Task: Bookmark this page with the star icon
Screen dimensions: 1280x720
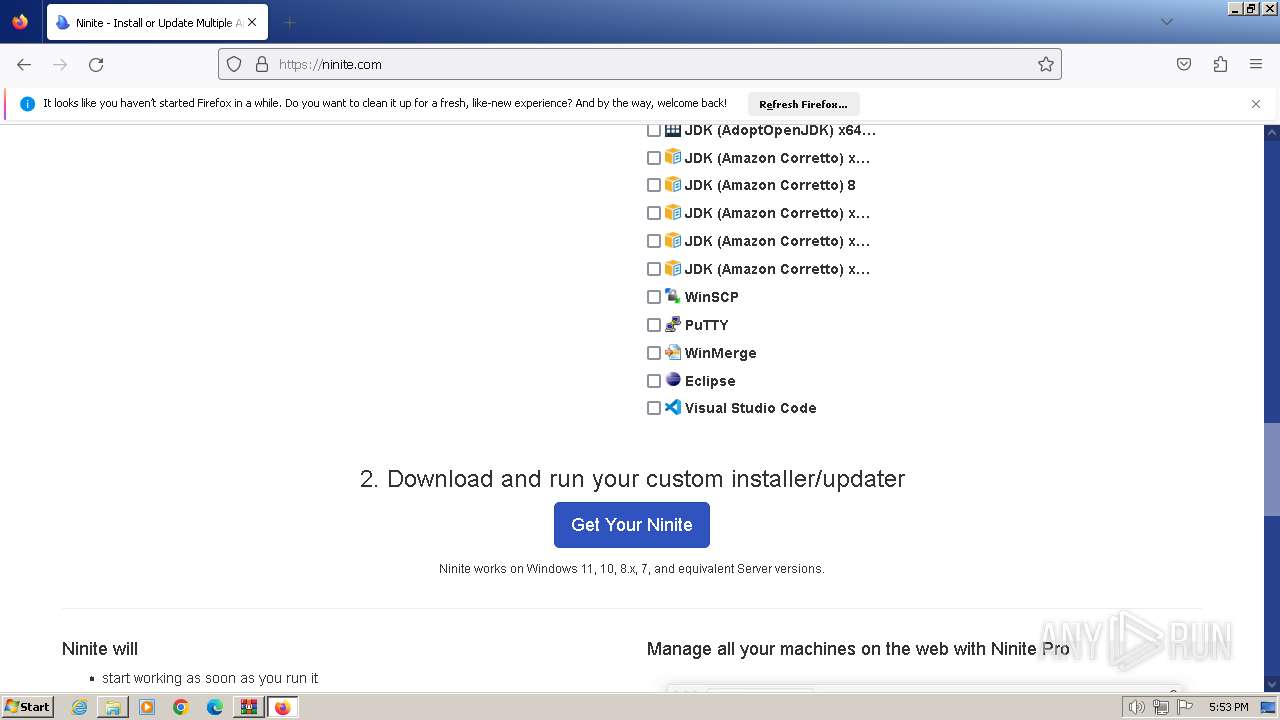Action: pos(1046,64)
